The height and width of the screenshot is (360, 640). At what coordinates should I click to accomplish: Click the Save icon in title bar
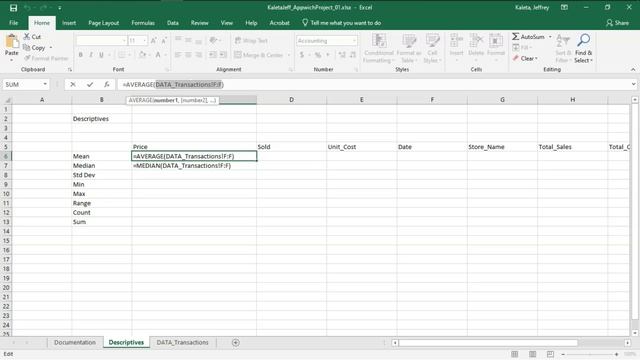(x=13, y=8)
